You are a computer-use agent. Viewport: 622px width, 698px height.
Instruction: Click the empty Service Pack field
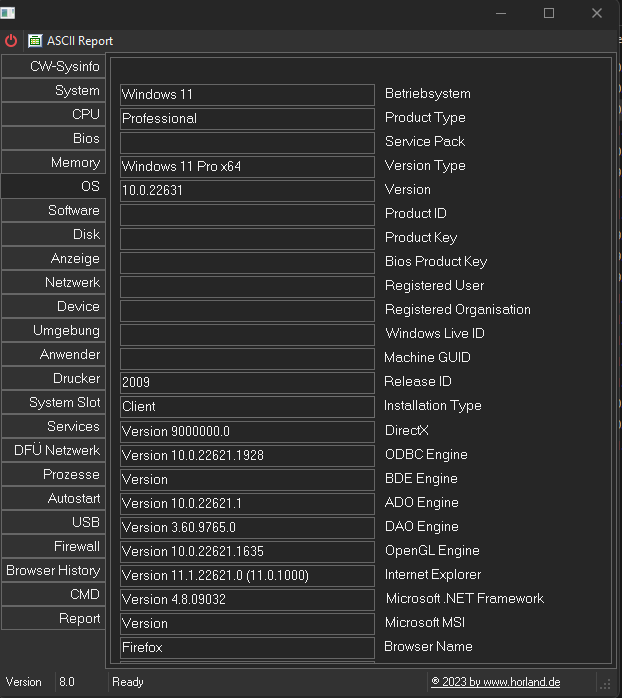pyautogui.click(x=247, y=142)
